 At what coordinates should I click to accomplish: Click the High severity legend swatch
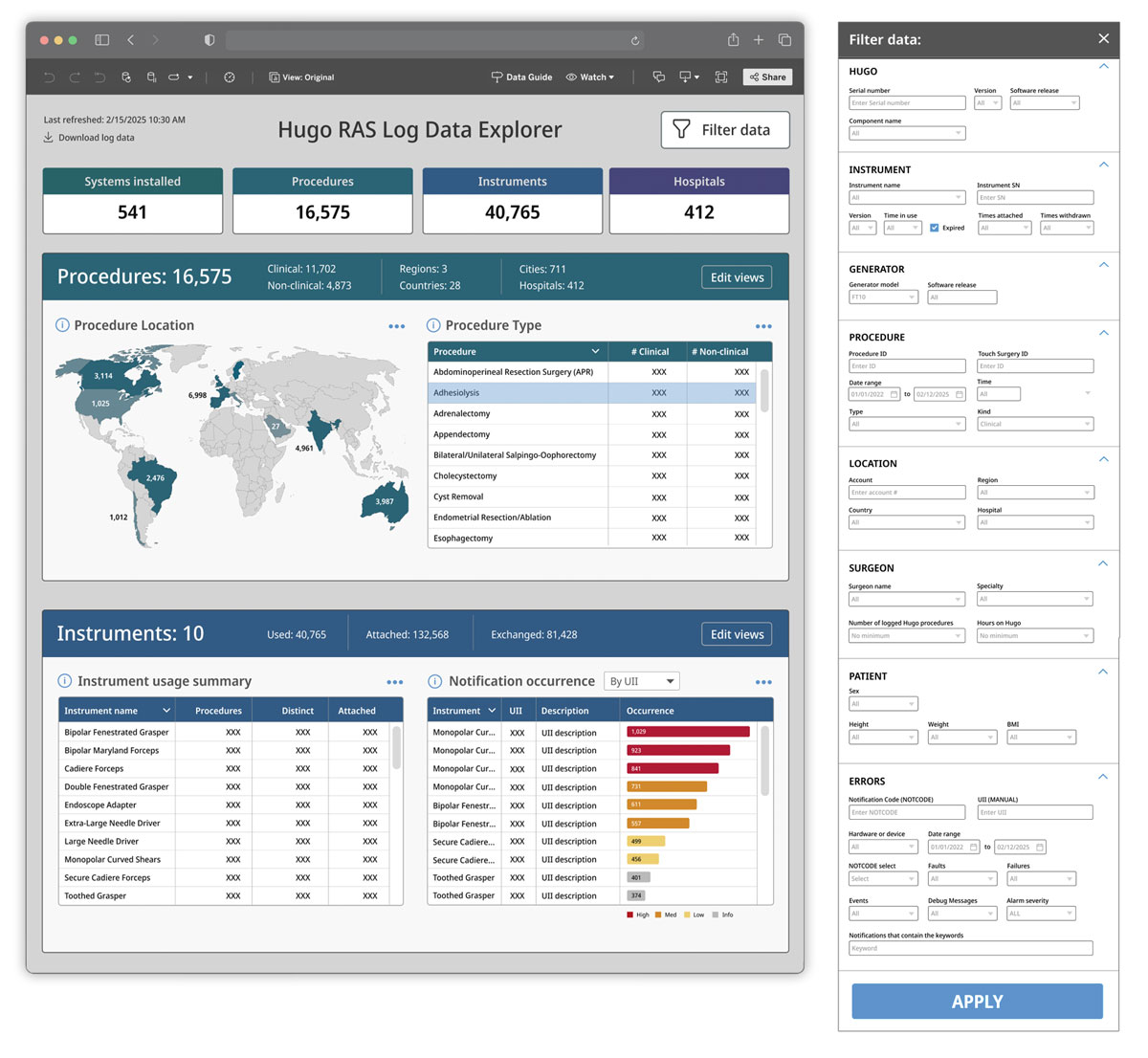point(630,915)
